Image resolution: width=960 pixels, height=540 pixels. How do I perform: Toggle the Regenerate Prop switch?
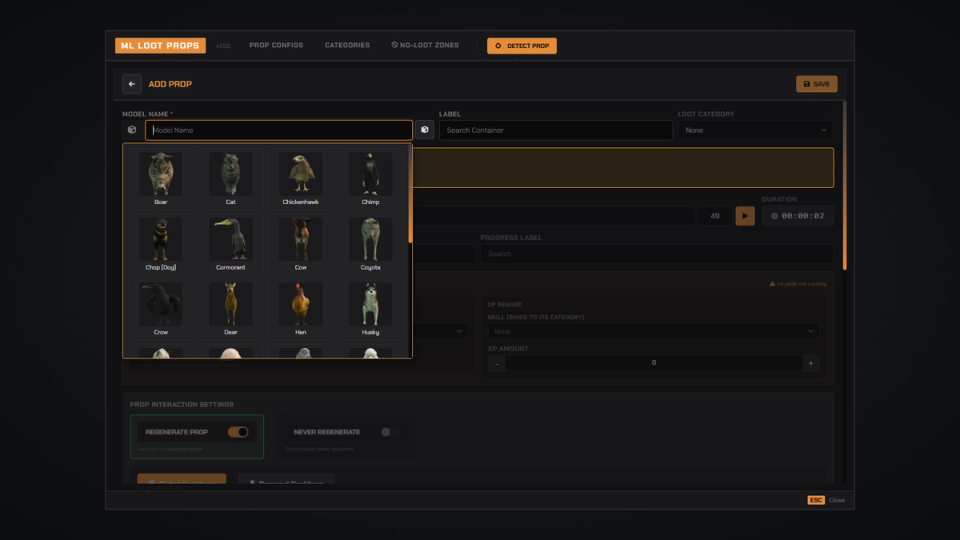[238, 432]
